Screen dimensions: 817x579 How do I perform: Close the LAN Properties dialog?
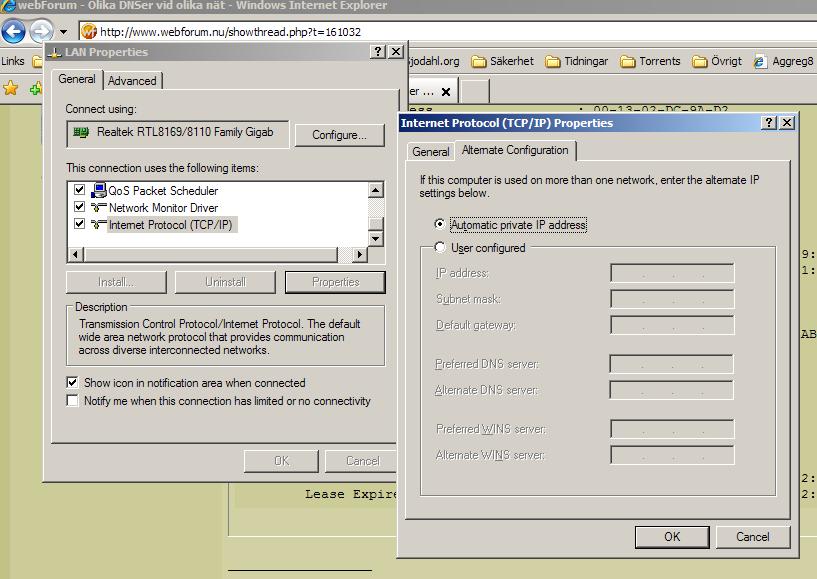point(396,52)
